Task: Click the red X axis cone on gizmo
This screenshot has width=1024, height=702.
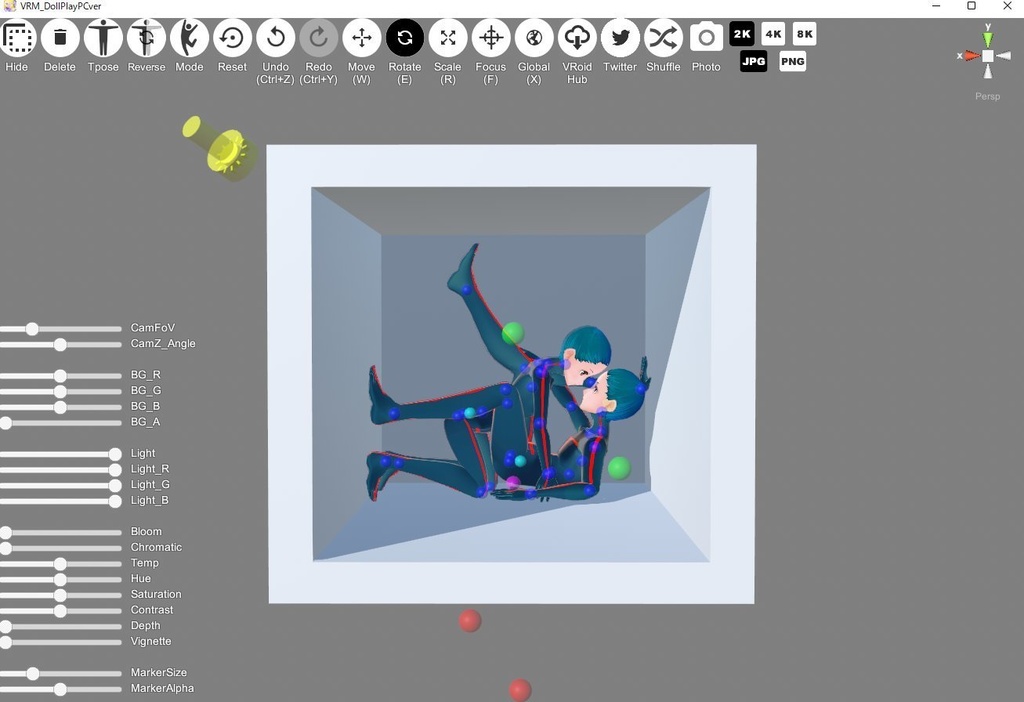Action: click(972, 56)
